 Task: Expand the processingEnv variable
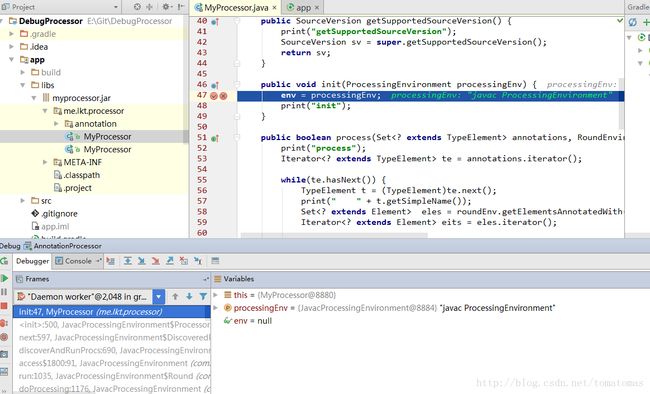[216, 308]
